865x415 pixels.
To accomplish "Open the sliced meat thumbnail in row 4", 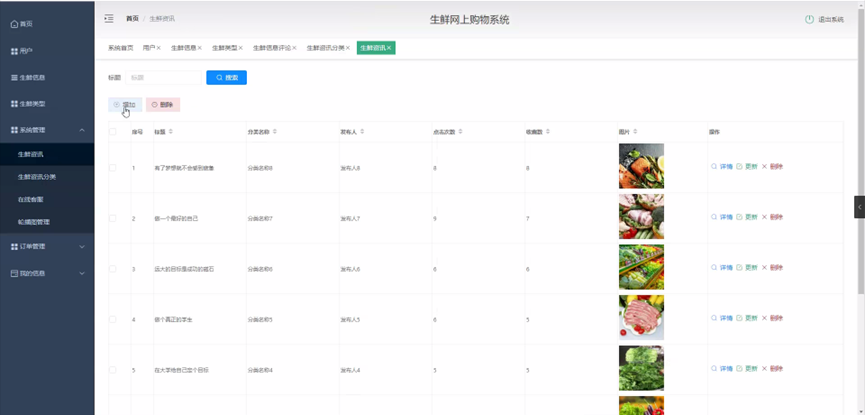I will (641, 317).
